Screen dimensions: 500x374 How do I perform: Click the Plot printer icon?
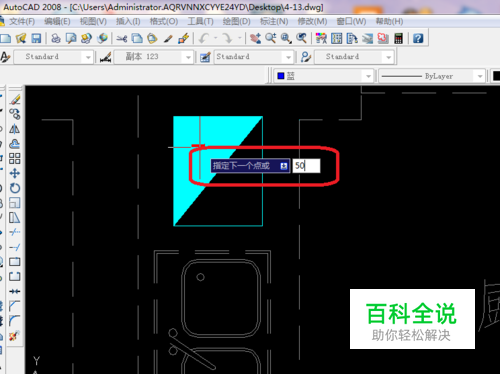(56, 38)
